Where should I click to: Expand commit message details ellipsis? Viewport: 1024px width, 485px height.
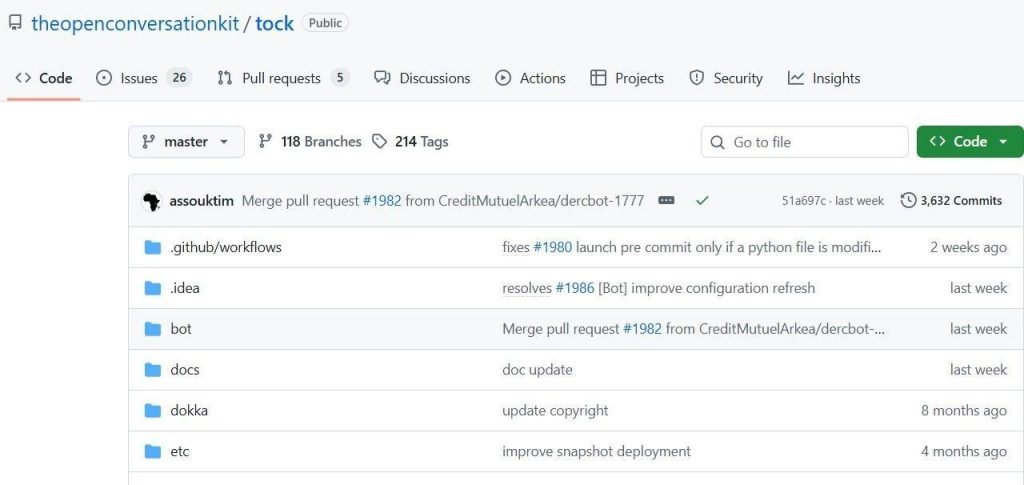(x=666, y=200)
